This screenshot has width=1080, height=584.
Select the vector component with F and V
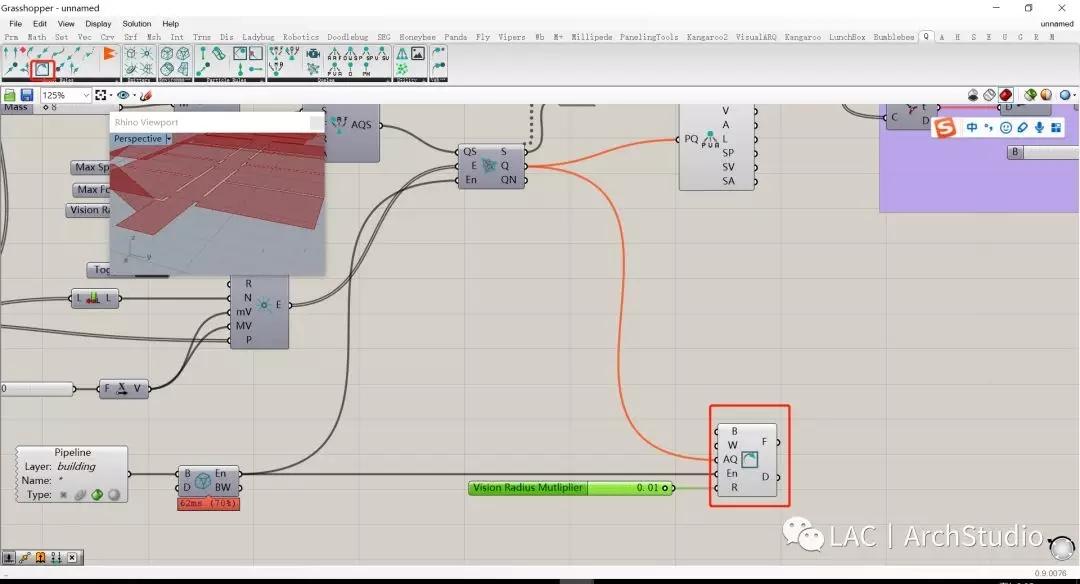[x=122, y=388]
